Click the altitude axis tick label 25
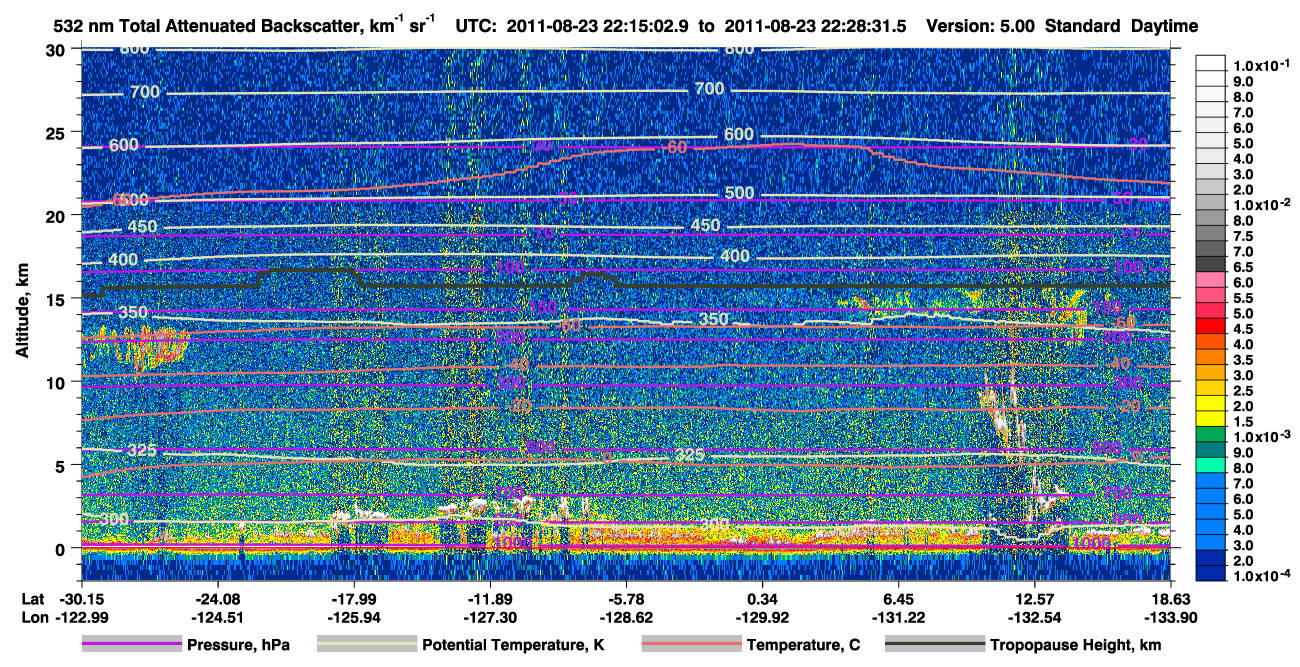 coord(58,132)
